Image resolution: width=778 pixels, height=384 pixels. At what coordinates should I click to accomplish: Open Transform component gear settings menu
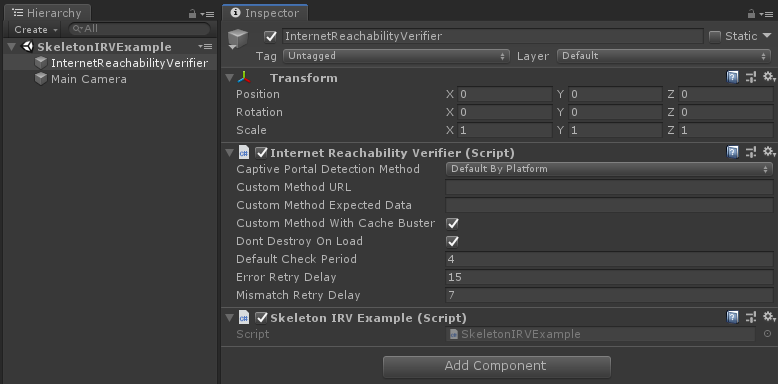(769, 77)
